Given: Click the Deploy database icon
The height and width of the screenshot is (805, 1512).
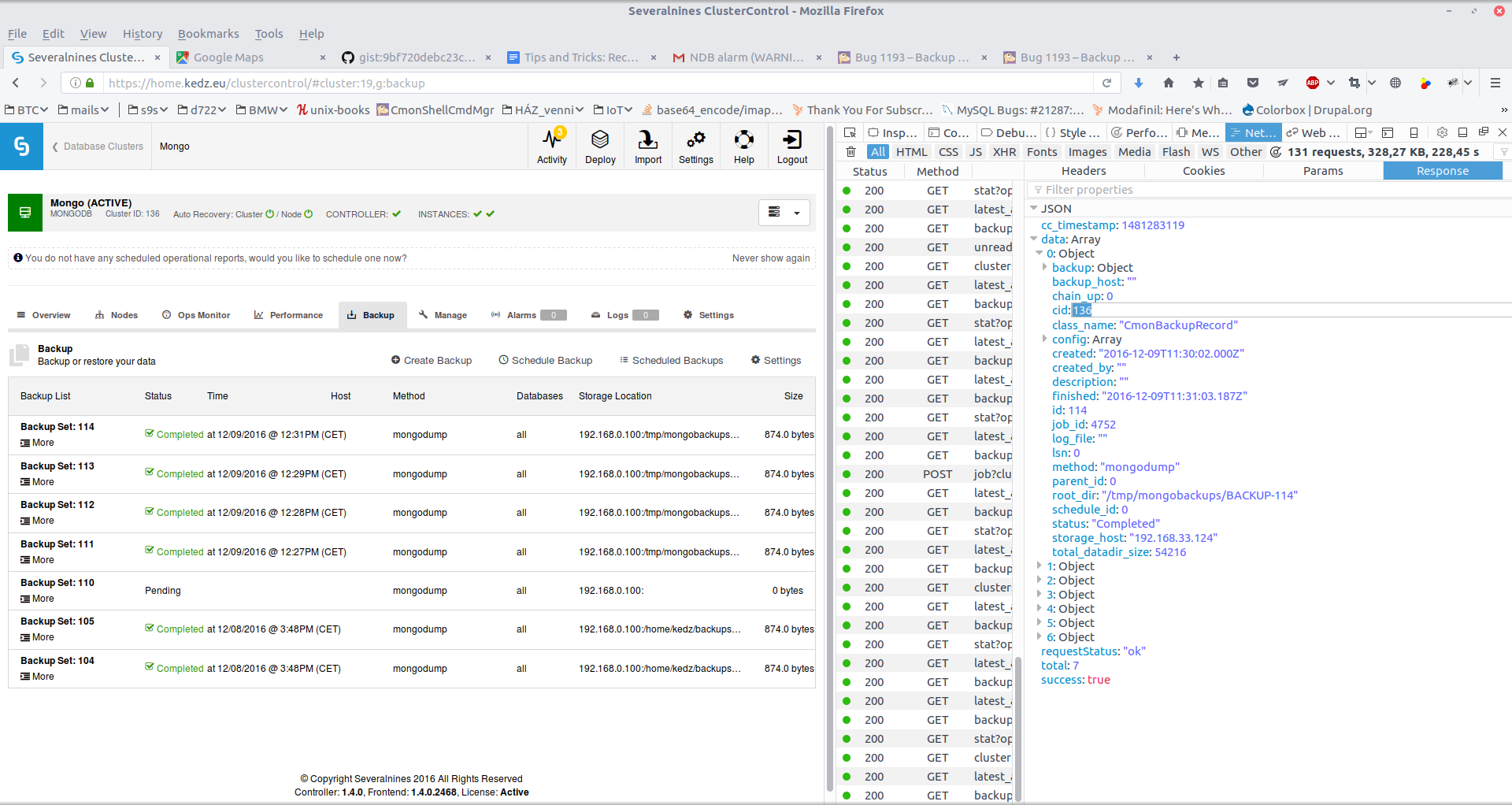Looking at the screenshot, I should (x=600, y=147).
